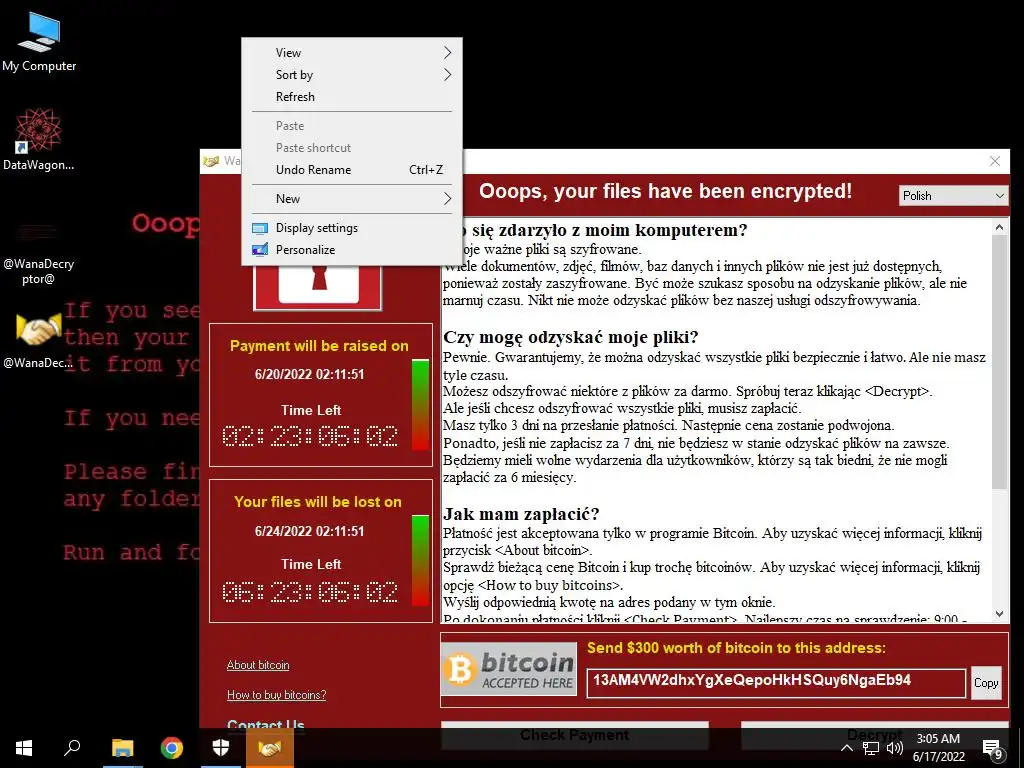Click the payment raise progress bar

tap(421, 405)
